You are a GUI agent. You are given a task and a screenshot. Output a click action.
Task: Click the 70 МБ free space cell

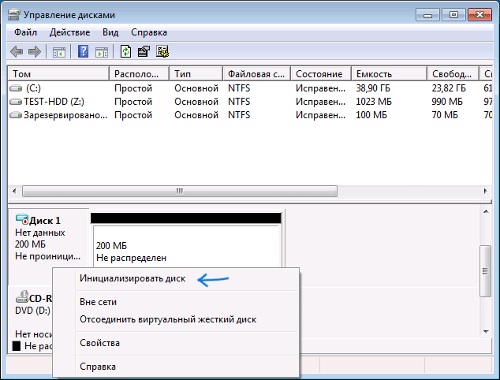pos(445,115)
